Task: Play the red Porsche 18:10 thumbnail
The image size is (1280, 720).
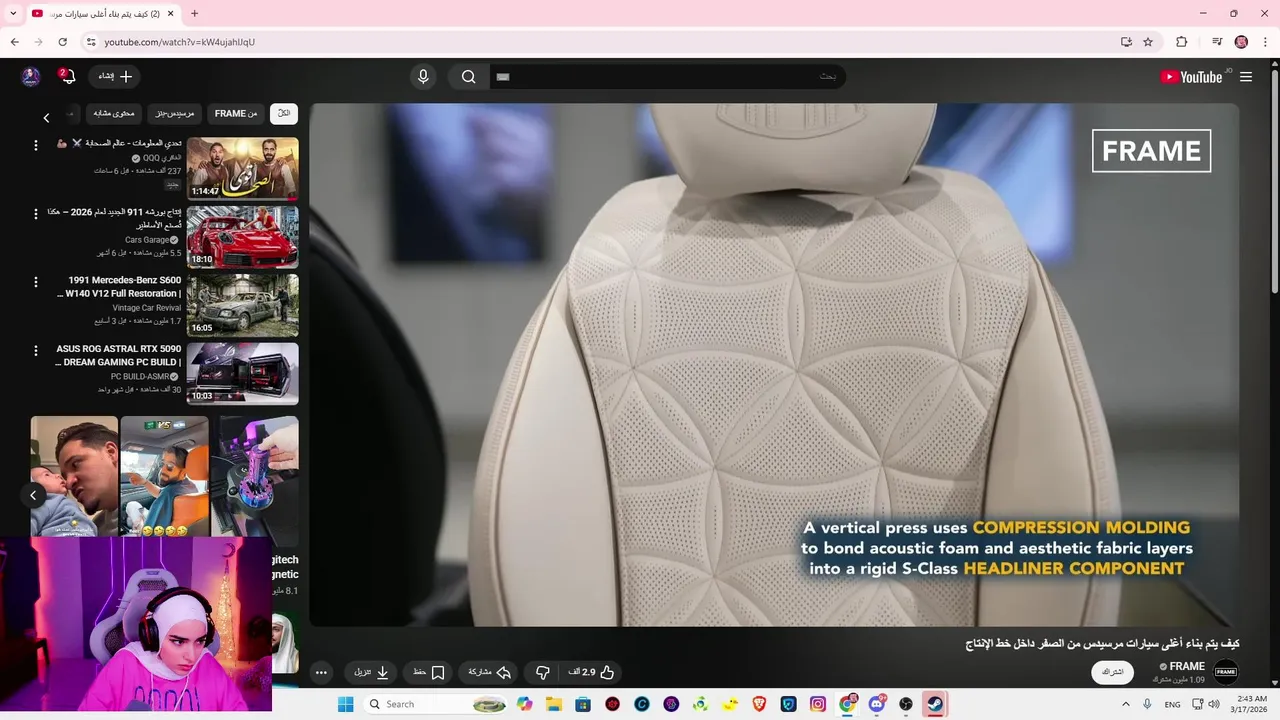Action: [242, 237]
